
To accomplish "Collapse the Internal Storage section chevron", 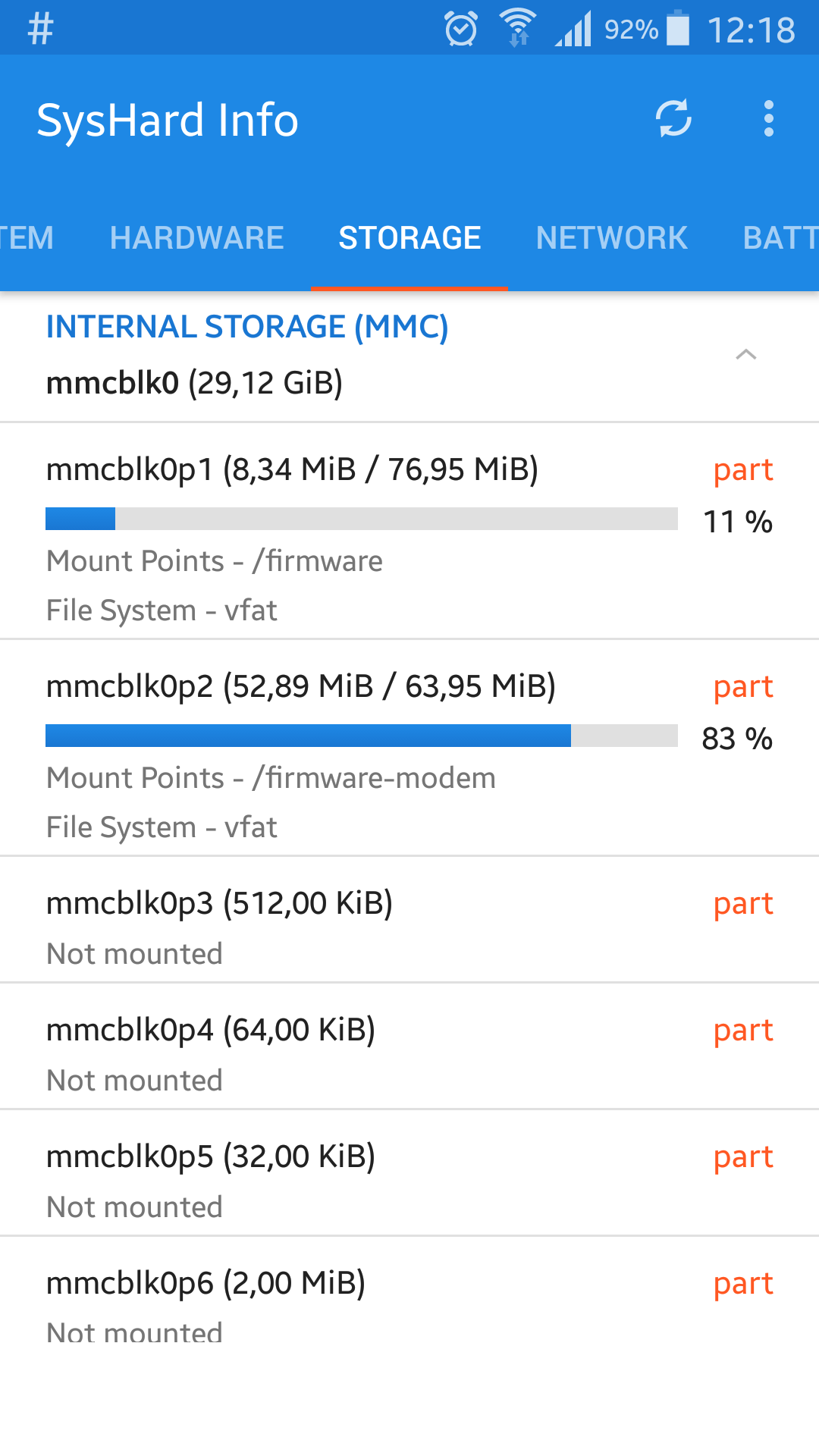I will point(746,355).
